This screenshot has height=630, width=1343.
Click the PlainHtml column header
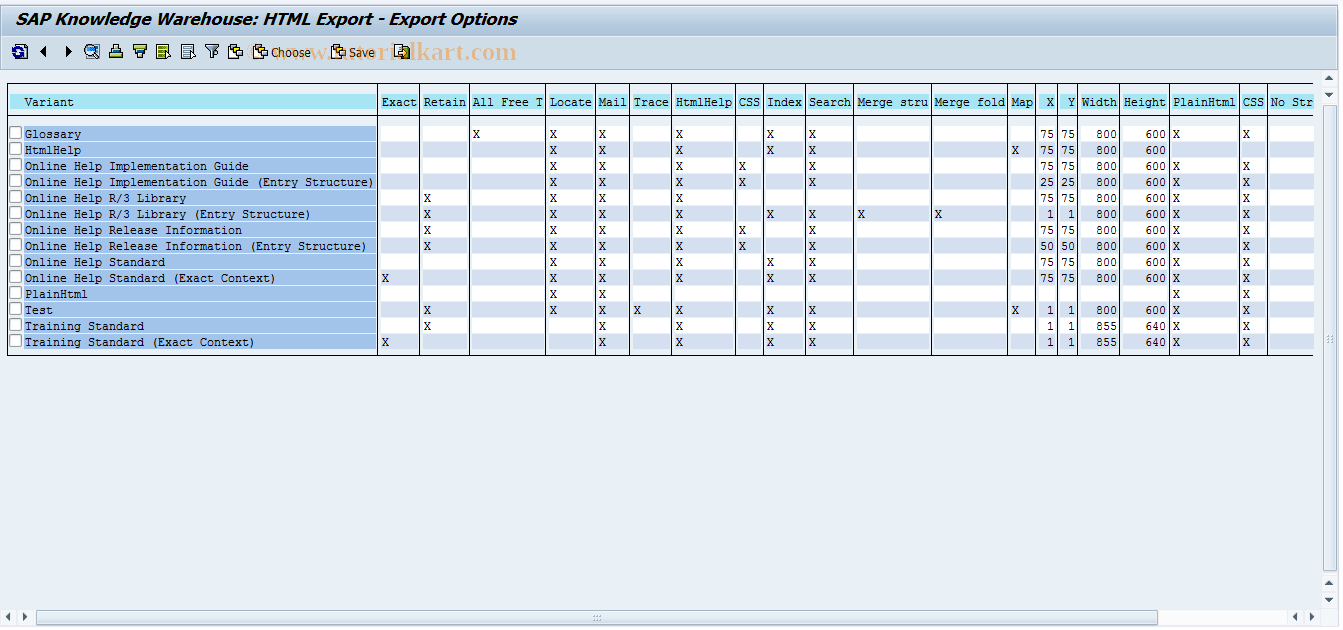(x=1205, y=102)
